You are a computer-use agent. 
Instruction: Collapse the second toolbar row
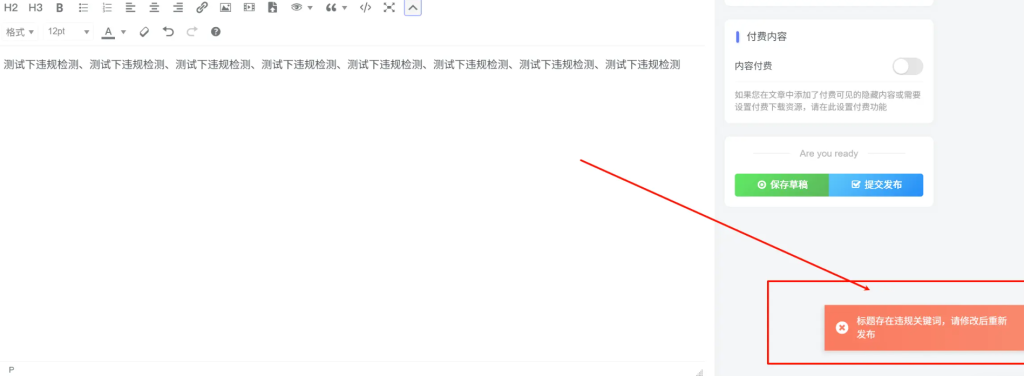(413, 8)
